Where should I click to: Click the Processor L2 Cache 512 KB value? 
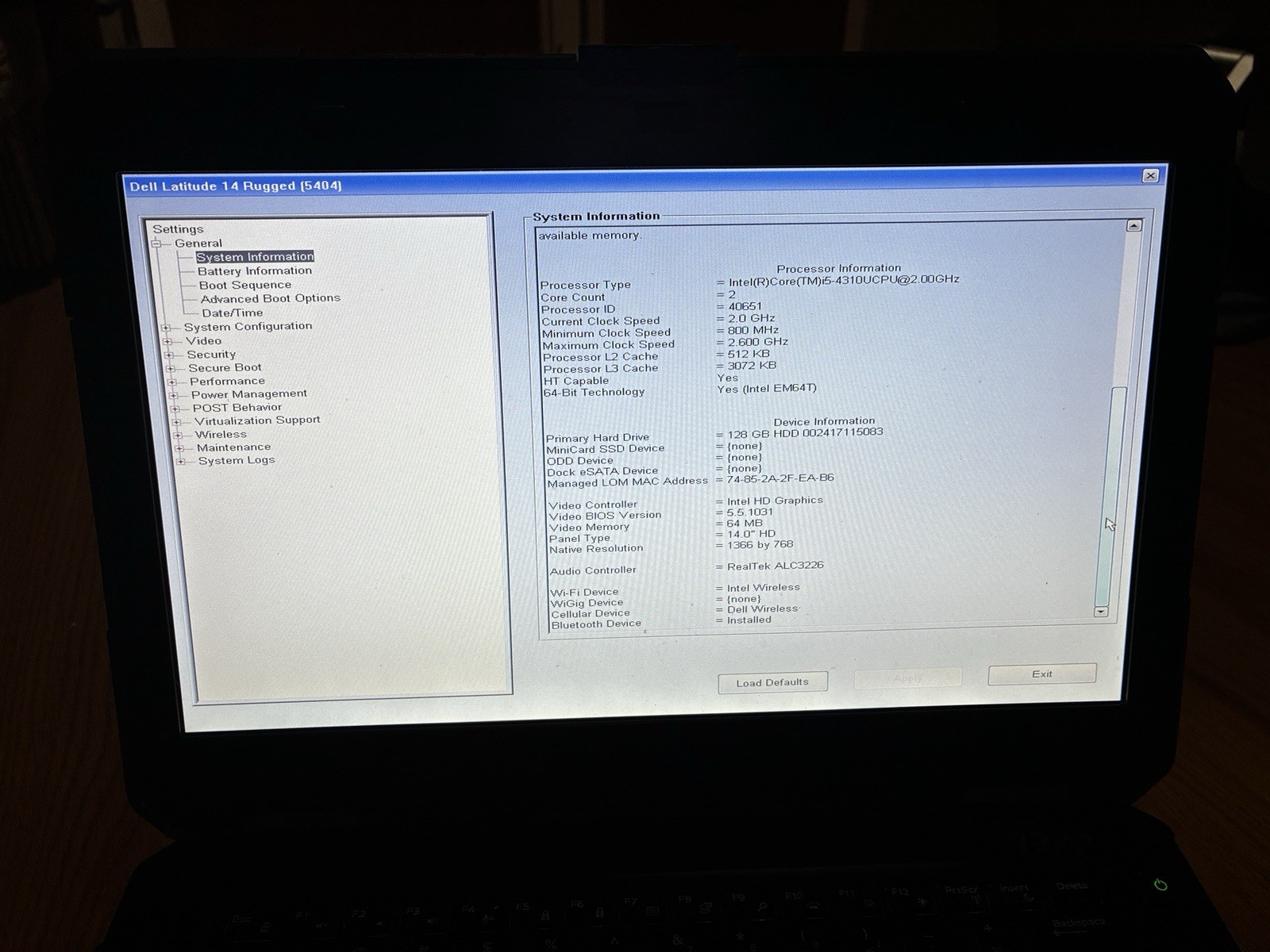click(x=749, y=354)
